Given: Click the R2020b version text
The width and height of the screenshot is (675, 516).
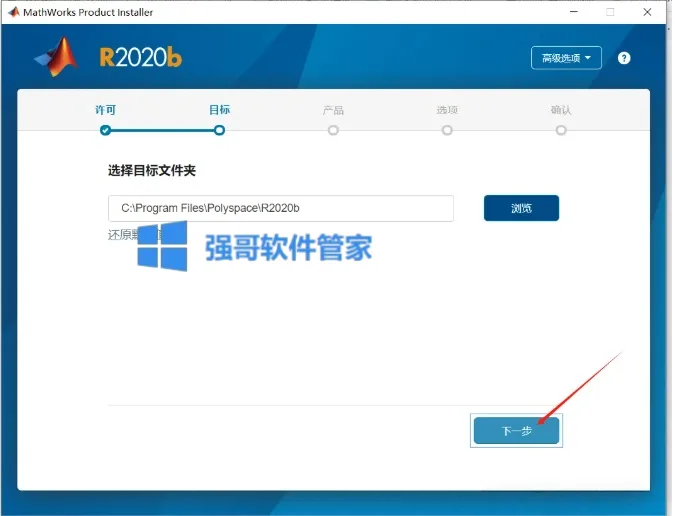Looking at the screenshot, I should (141, 58).
